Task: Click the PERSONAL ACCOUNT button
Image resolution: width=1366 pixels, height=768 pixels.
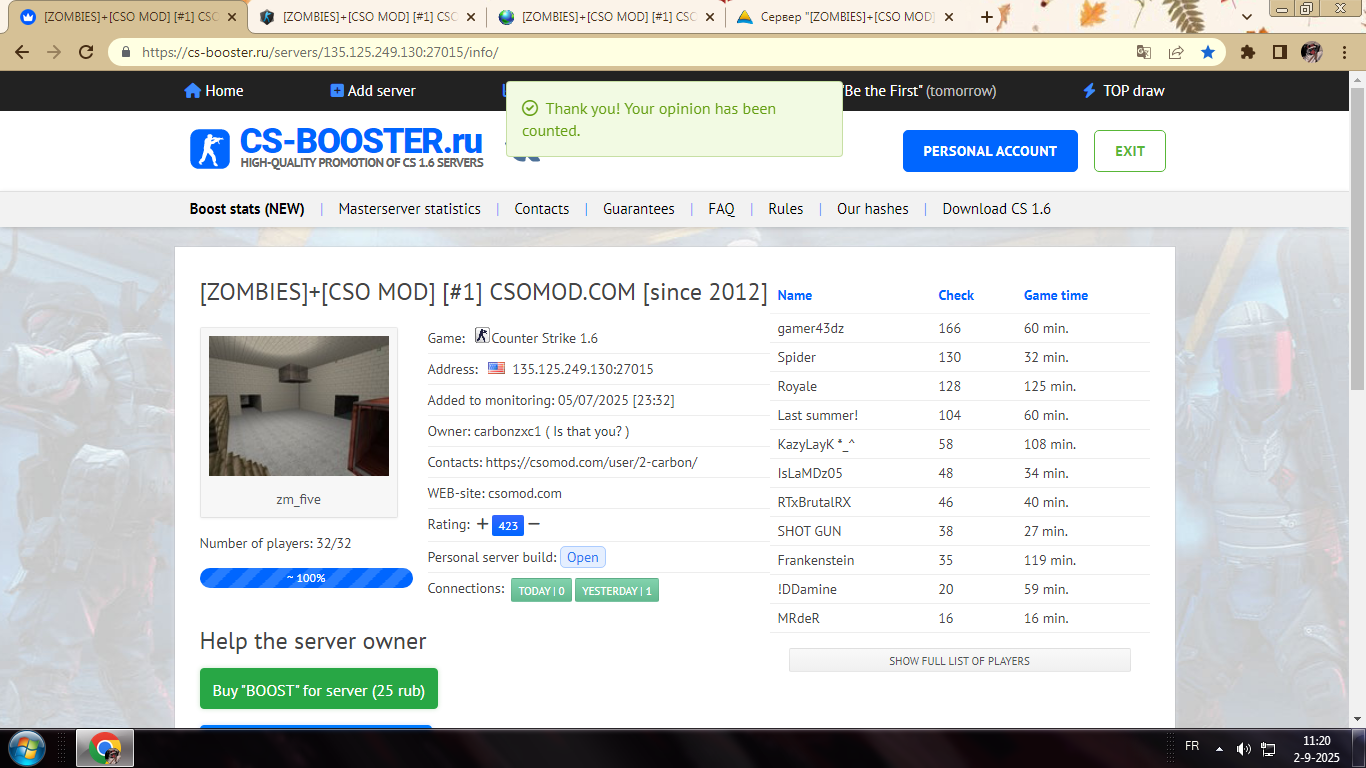Action: (989, 151)
